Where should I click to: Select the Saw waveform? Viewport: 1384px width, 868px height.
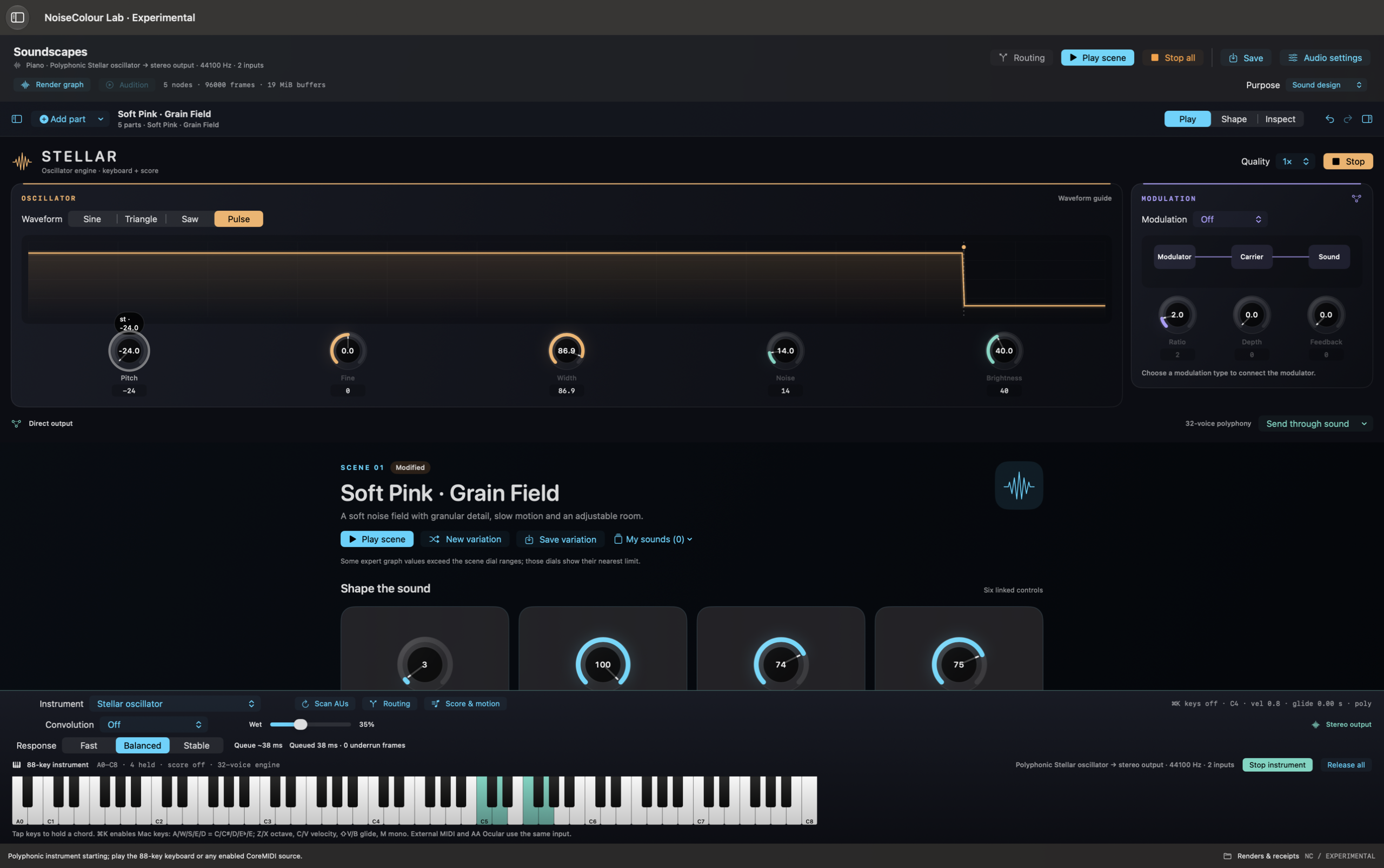tap(190, 219)
